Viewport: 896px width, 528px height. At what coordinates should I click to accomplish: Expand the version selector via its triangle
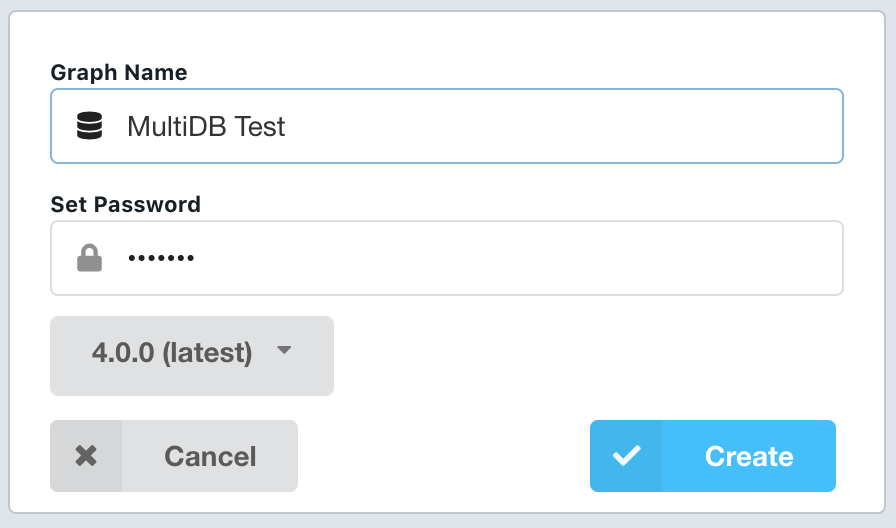coord(284,350)
